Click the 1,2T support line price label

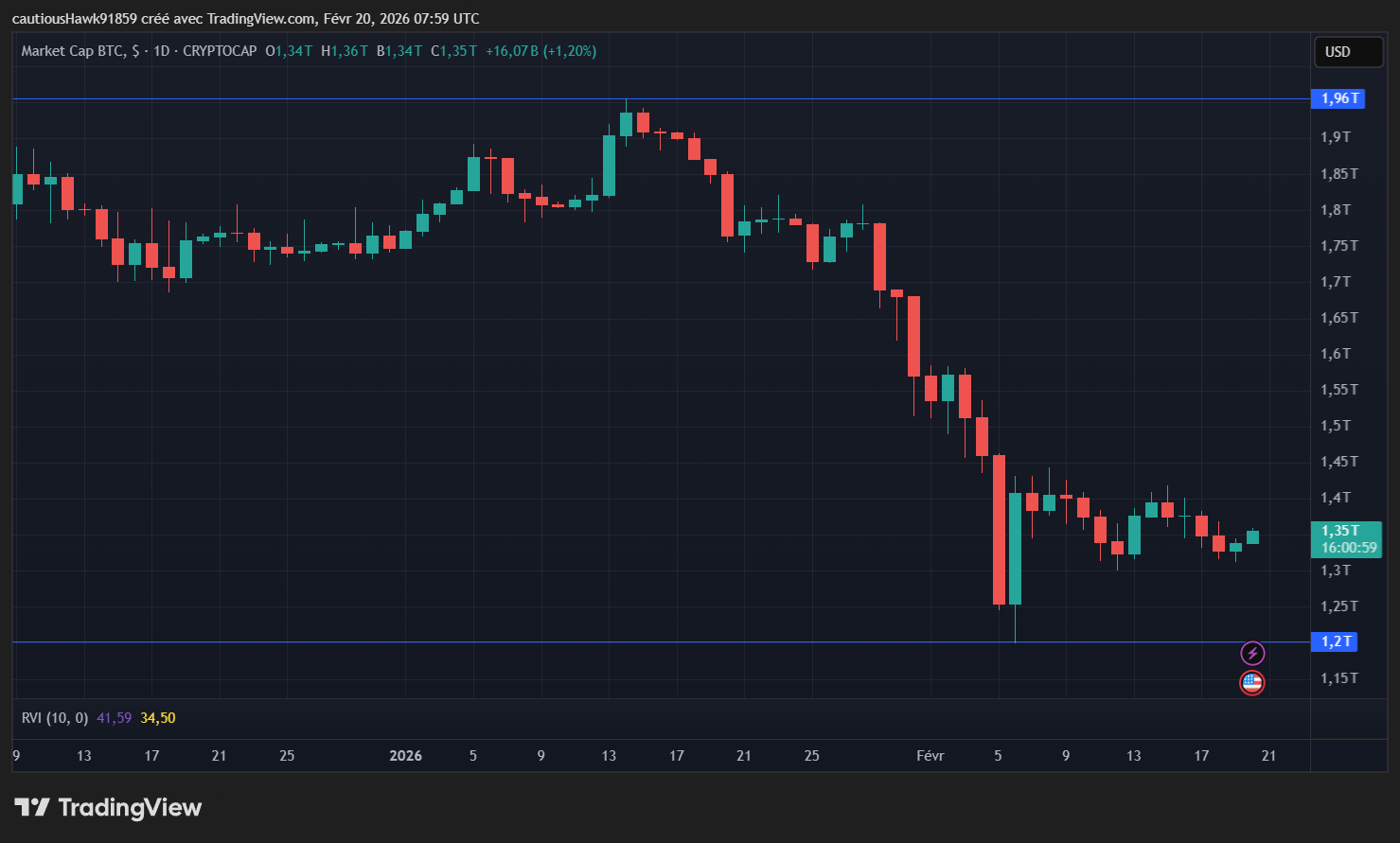[1334, 641]
